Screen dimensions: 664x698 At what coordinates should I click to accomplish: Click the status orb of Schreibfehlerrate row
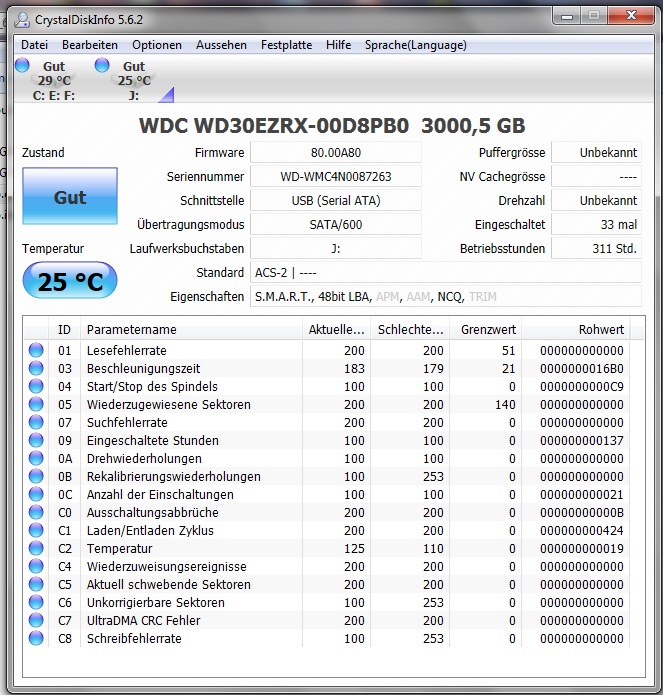click(36, 638)
